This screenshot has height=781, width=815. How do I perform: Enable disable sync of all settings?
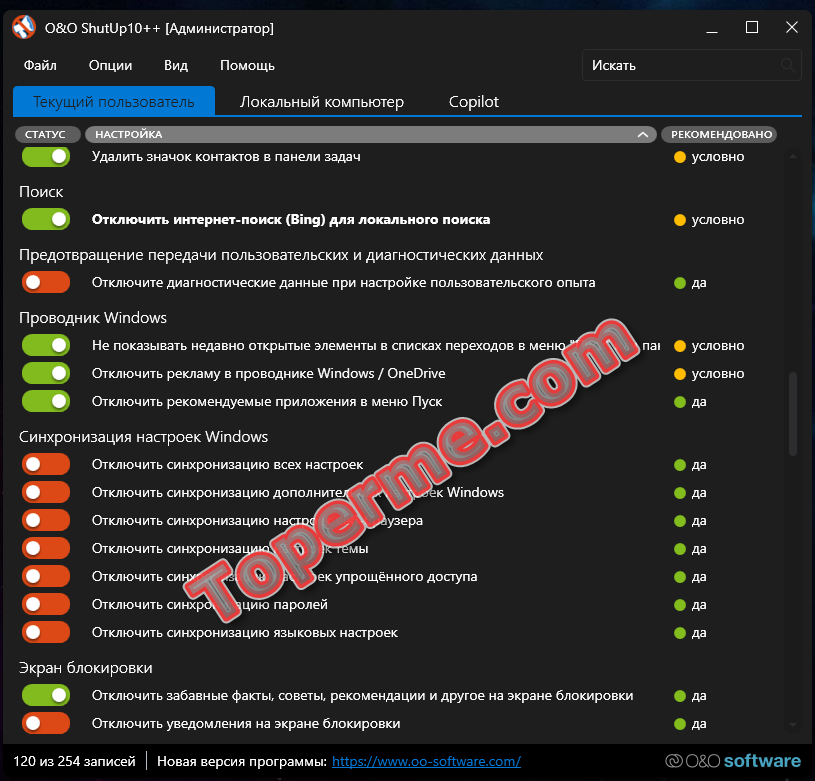click(x=46, y=464)
